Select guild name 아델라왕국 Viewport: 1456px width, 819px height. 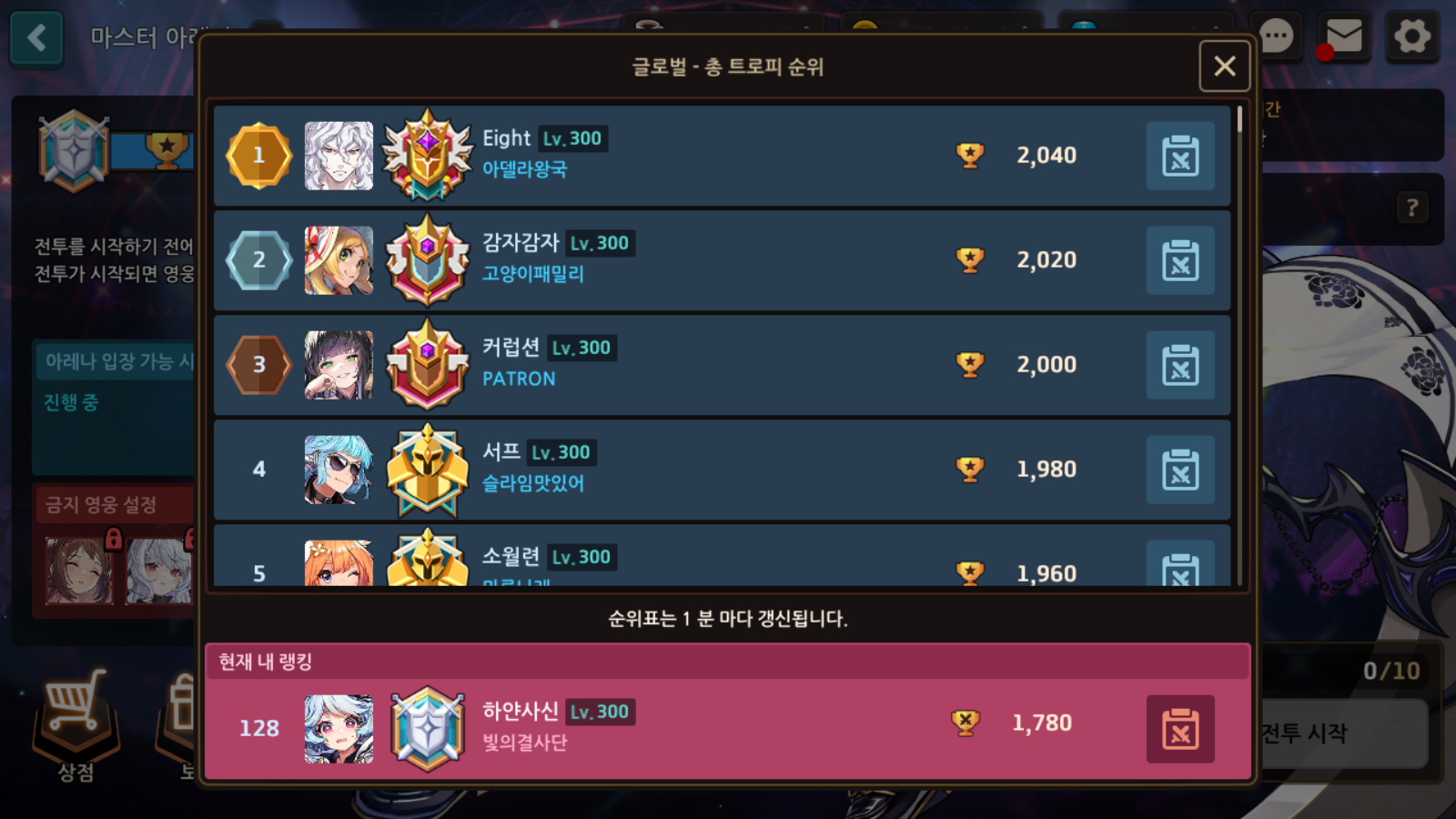click(x=524, y=169)
